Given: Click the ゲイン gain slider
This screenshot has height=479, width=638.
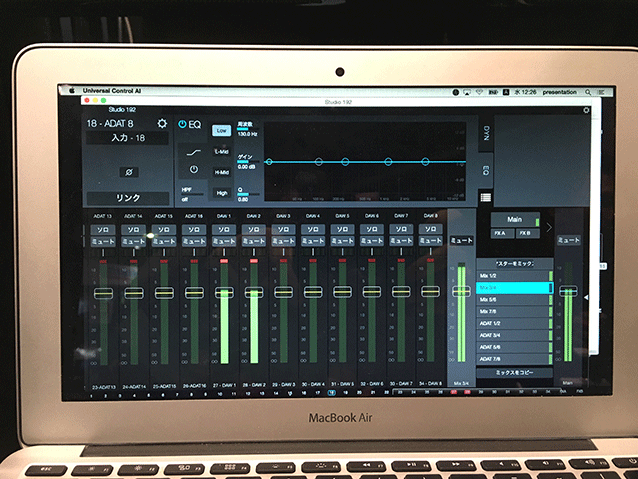Looking at the screenshot, I should tap(248, 162).
